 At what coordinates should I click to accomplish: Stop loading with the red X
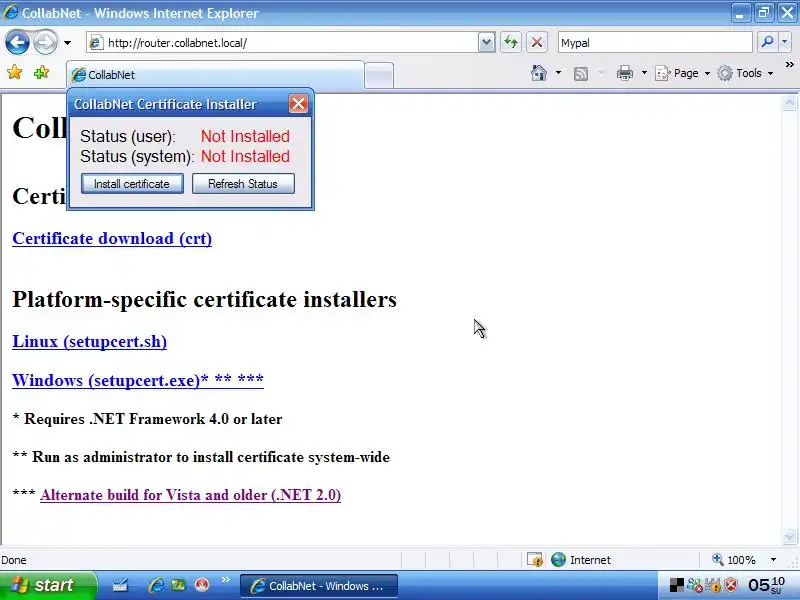(537, 42)
